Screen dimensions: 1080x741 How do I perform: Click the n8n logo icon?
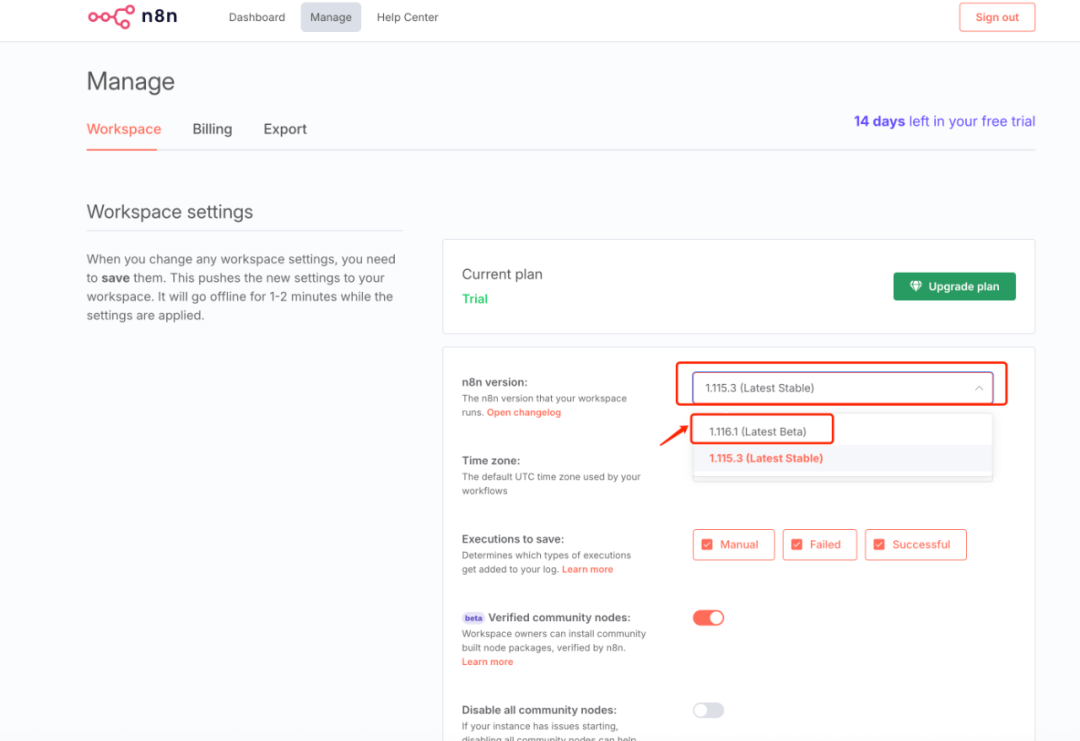[110, 17]
